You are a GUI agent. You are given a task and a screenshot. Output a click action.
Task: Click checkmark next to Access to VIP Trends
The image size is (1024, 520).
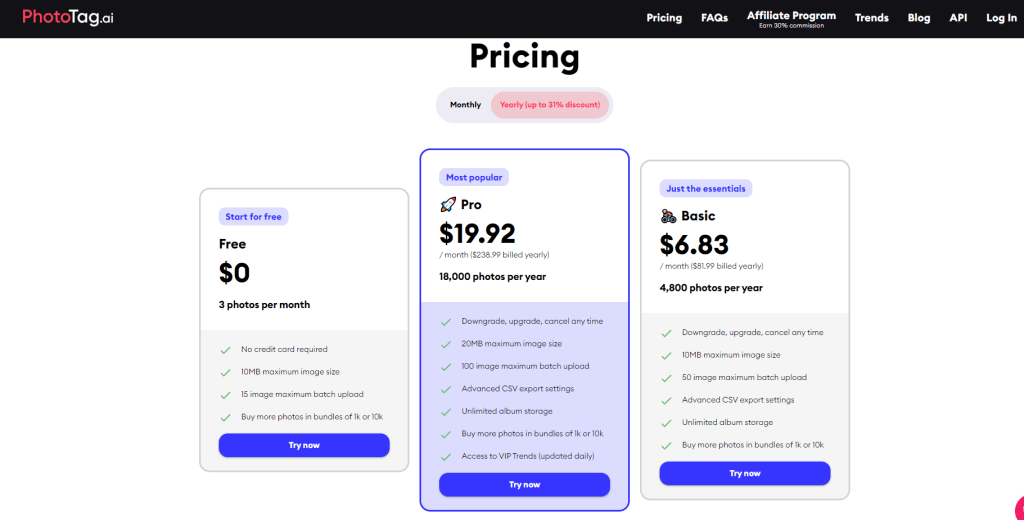point(446,456)
